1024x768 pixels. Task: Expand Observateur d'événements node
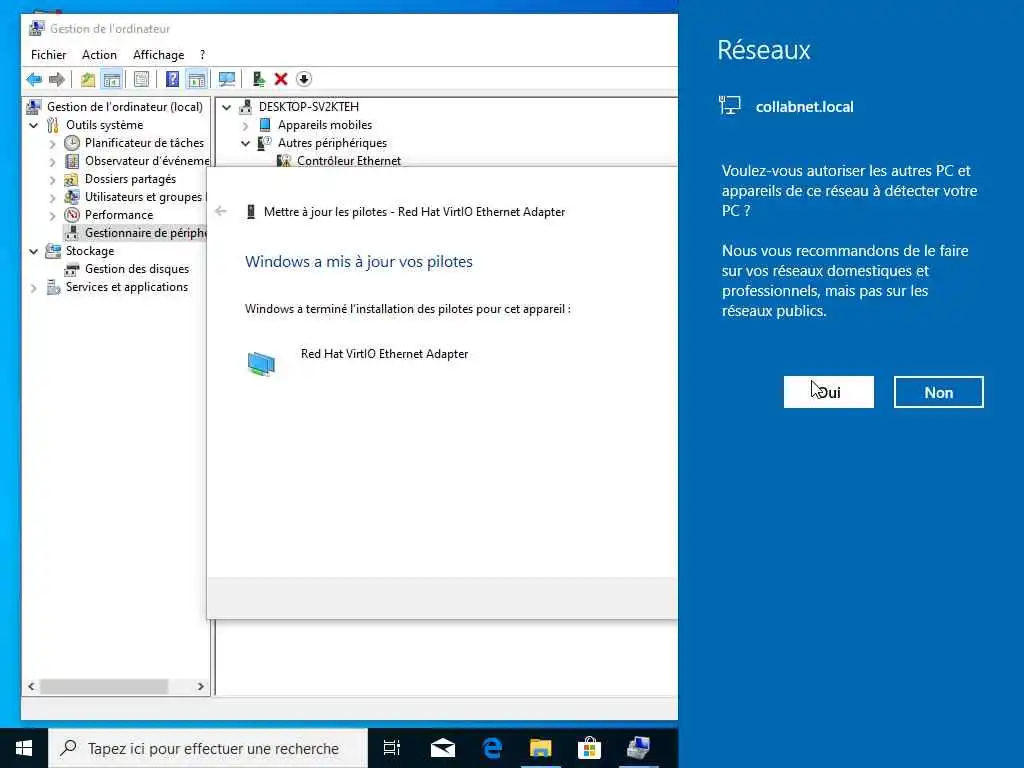[x=52, y=161]
